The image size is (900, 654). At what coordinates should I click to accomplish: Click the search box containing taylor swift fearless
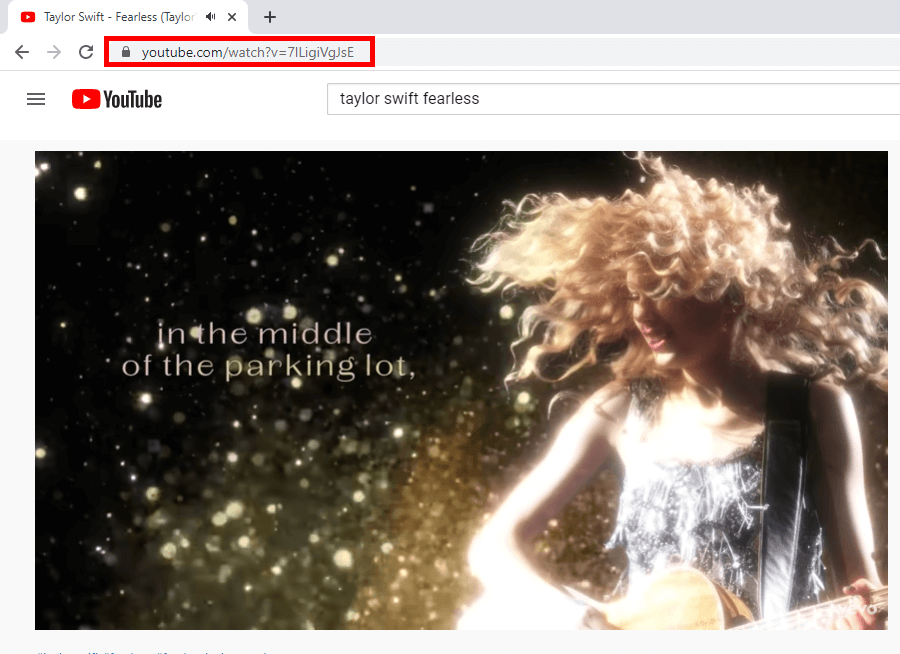pyautogui.click(x=613, y=99)
